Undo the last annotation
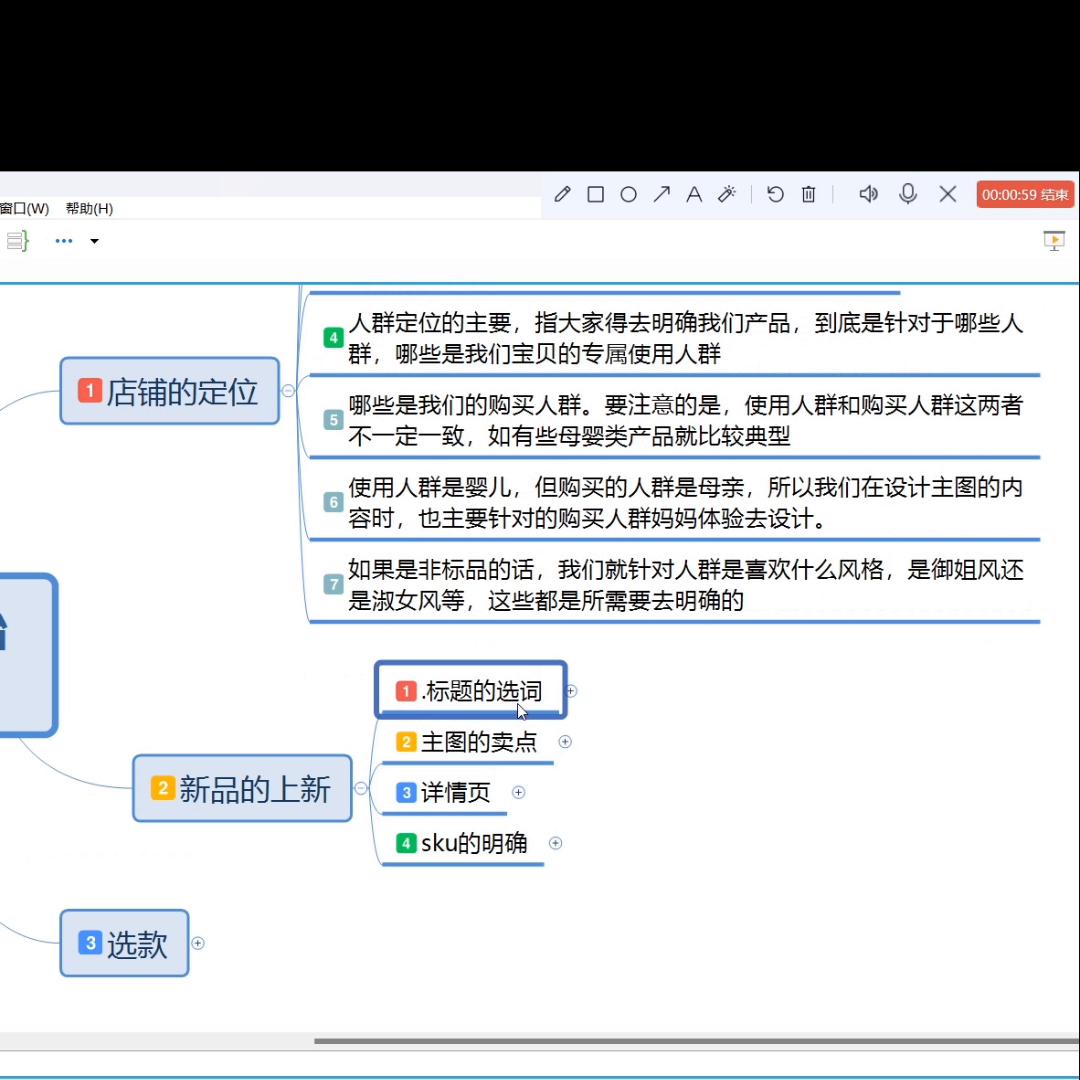 [x=775, y=194]
